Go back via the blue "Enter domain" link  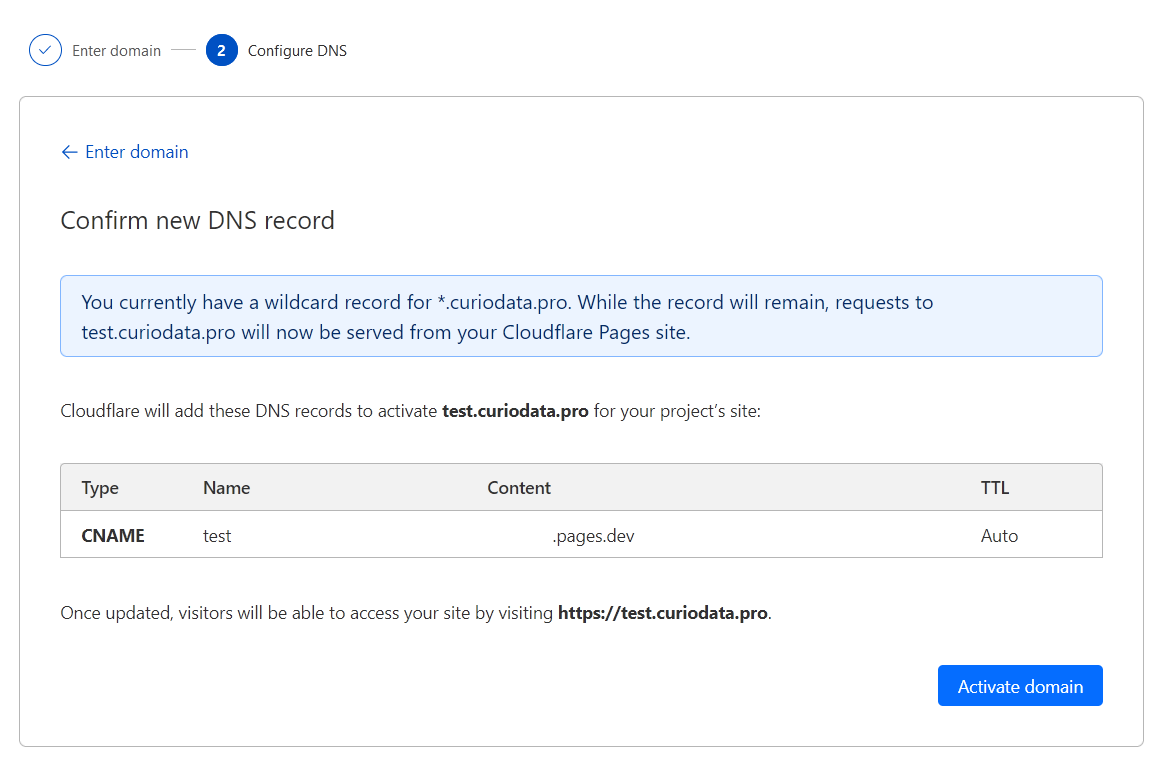click(136, 152)
